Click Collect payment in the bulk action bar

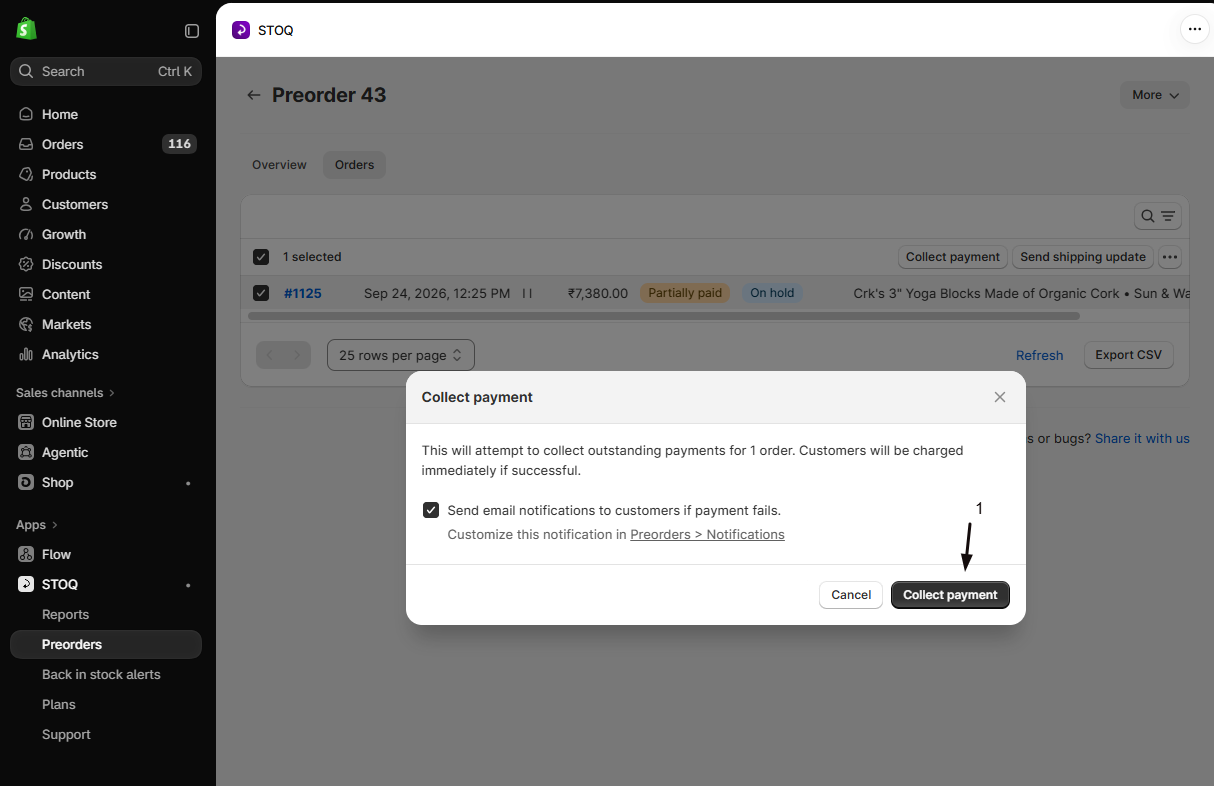tap(953, 257)
